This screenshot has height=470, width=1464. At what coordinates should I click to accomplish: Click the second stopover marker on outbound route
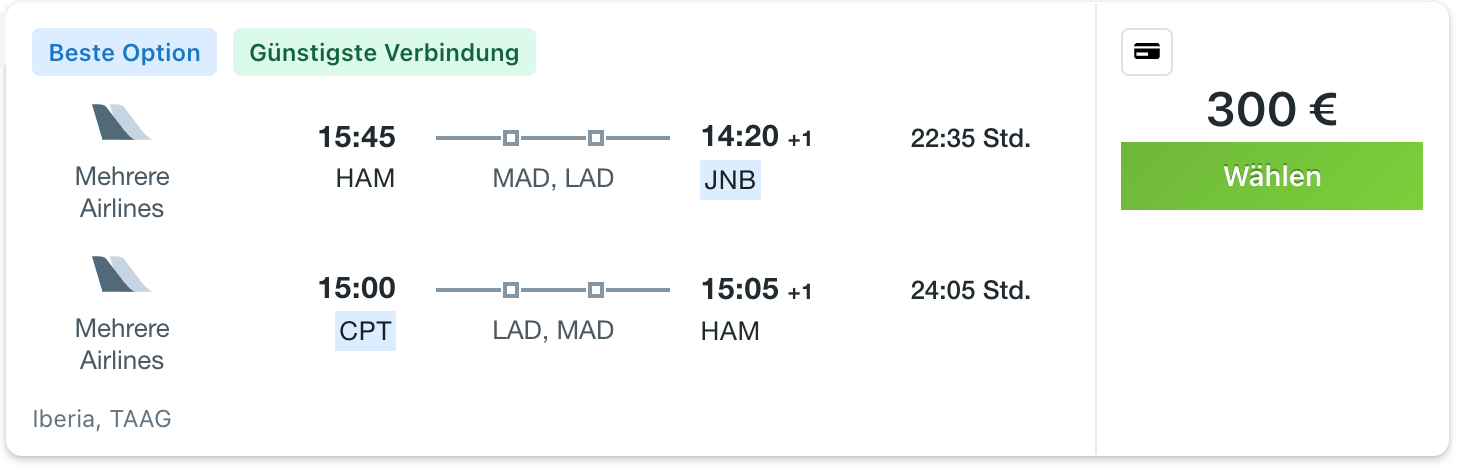[595, 138]
